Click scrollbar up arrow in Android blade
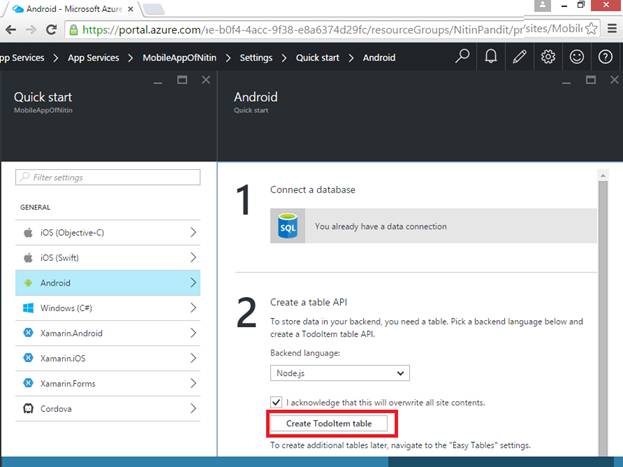Screen dimensions: 623x467 [x=603, y=175]
